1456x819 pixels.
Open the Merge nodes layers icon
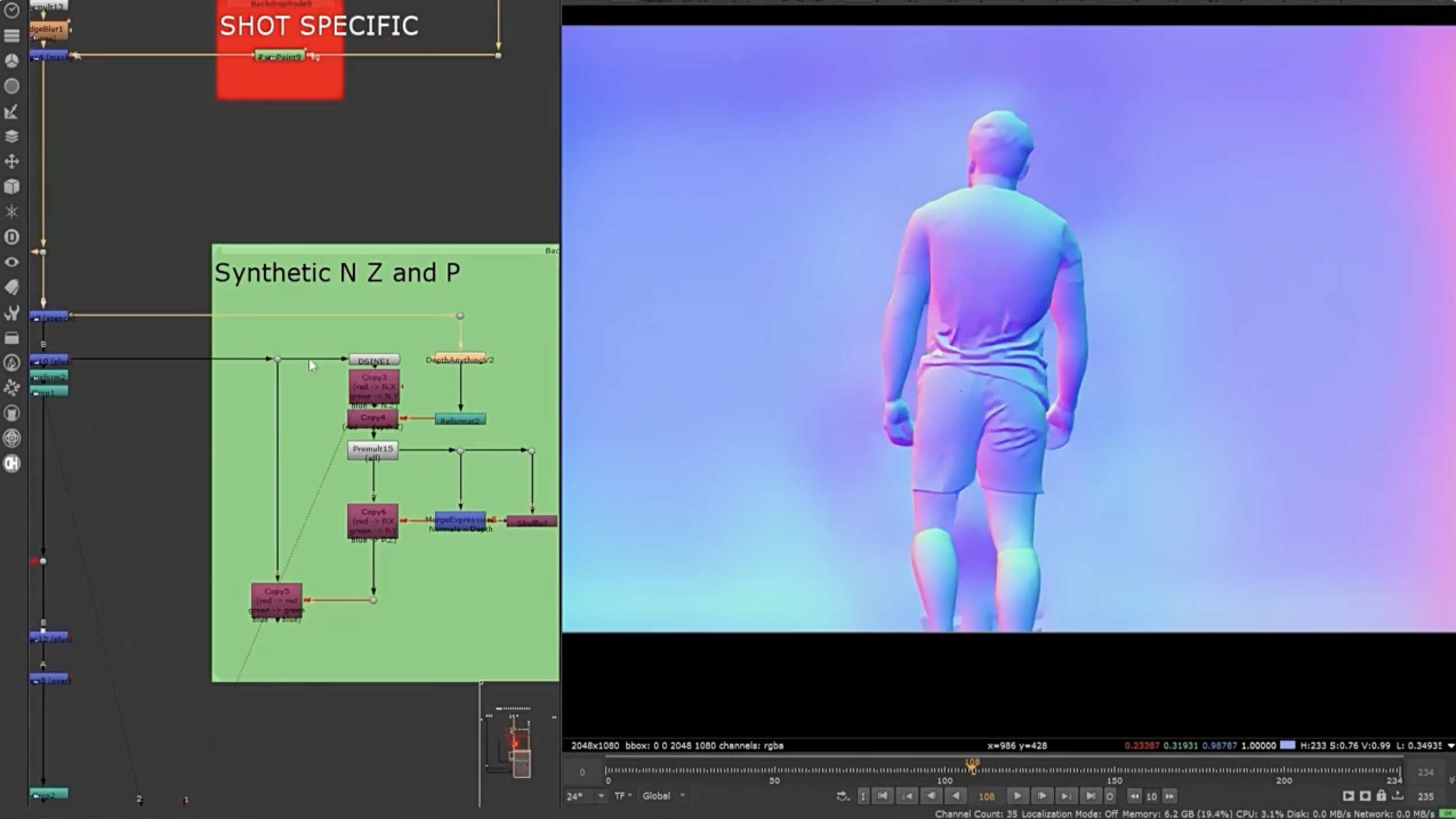[x=11, y=136]
